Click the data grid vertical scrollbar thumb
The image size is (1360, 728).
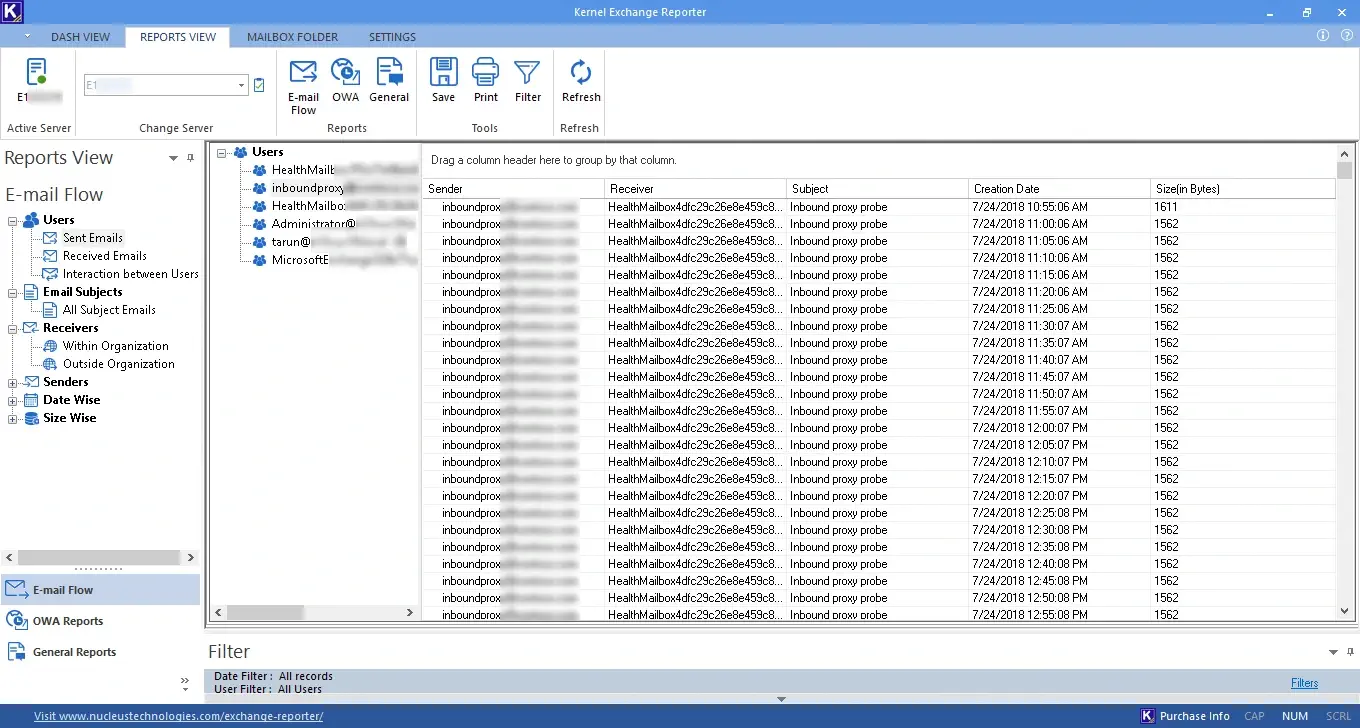tap(1345, 171)
